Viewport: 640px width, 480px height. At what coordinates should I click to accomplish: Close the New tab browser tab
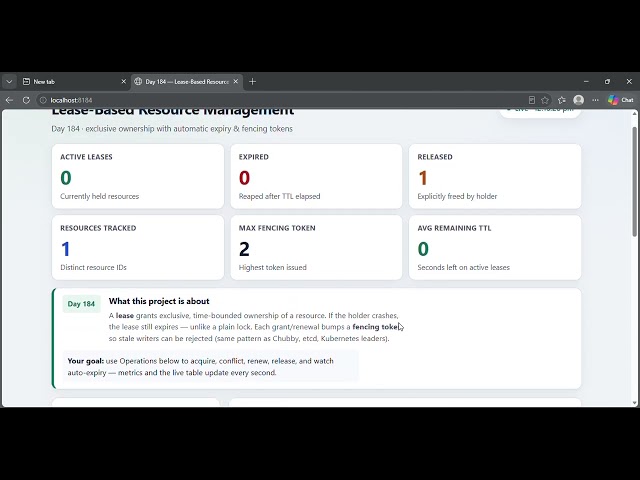pyautogui.click(x=124, y=82)
